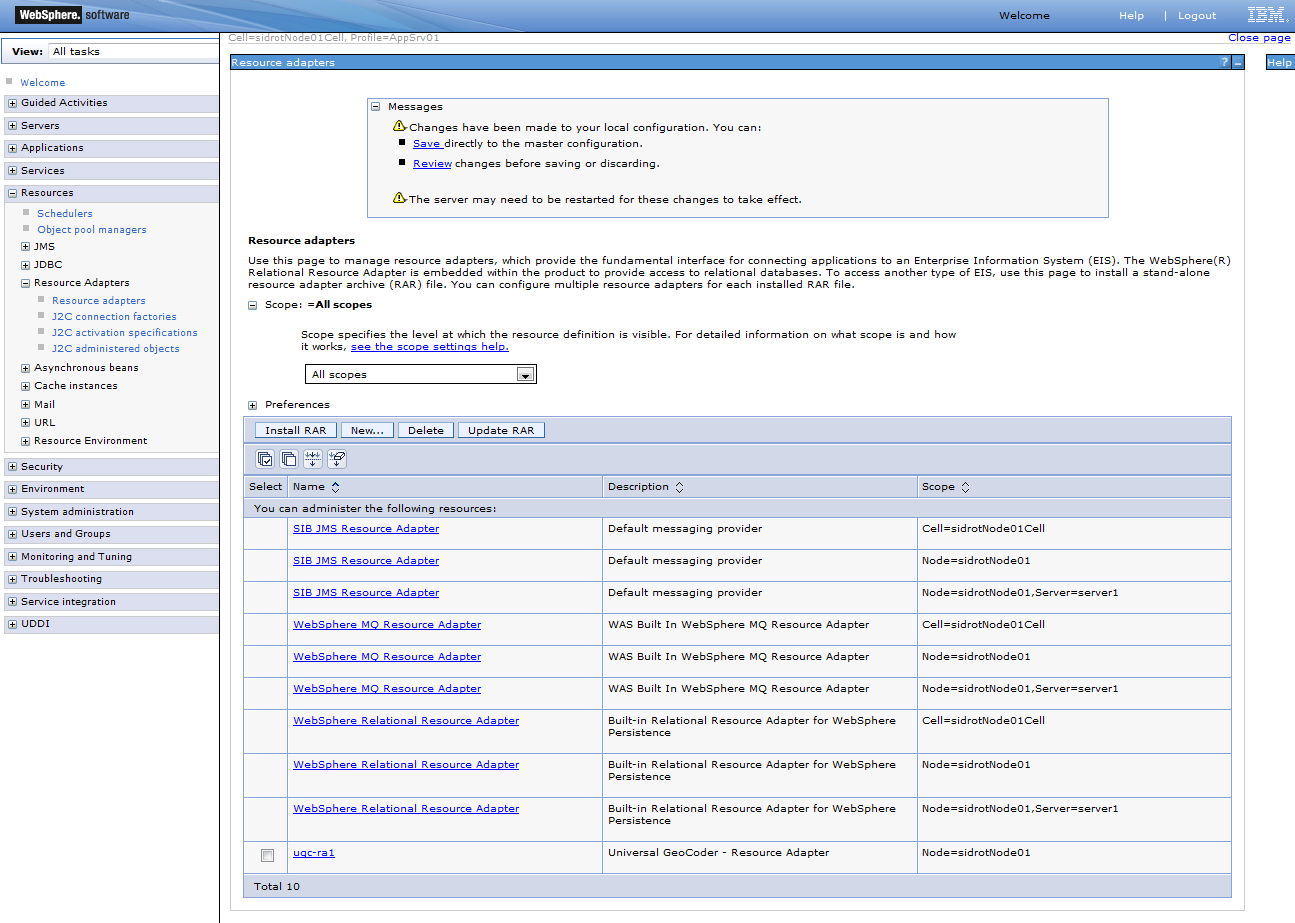This screenshot has height=923, width=1295.
Task: Open WebSphere Relational Resource Adapter for server1
Action: click(406, 809)
